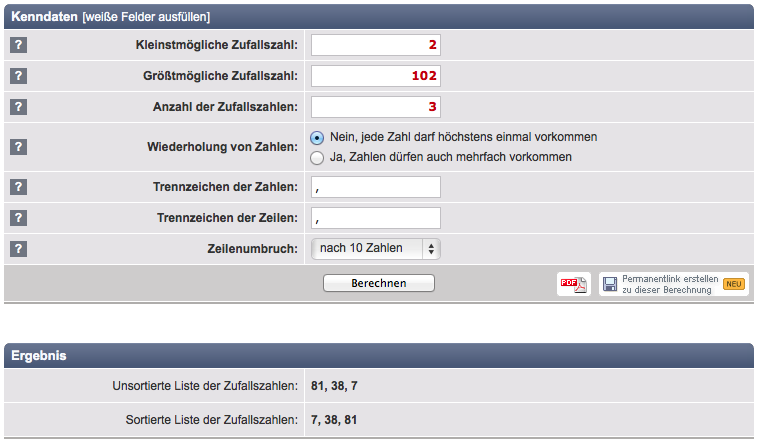The width and height of the screenshot is (760, 444).
Task: Select 'Nein, jede Zahl höchstens einmal' option
Action: [x=317, y=138]
